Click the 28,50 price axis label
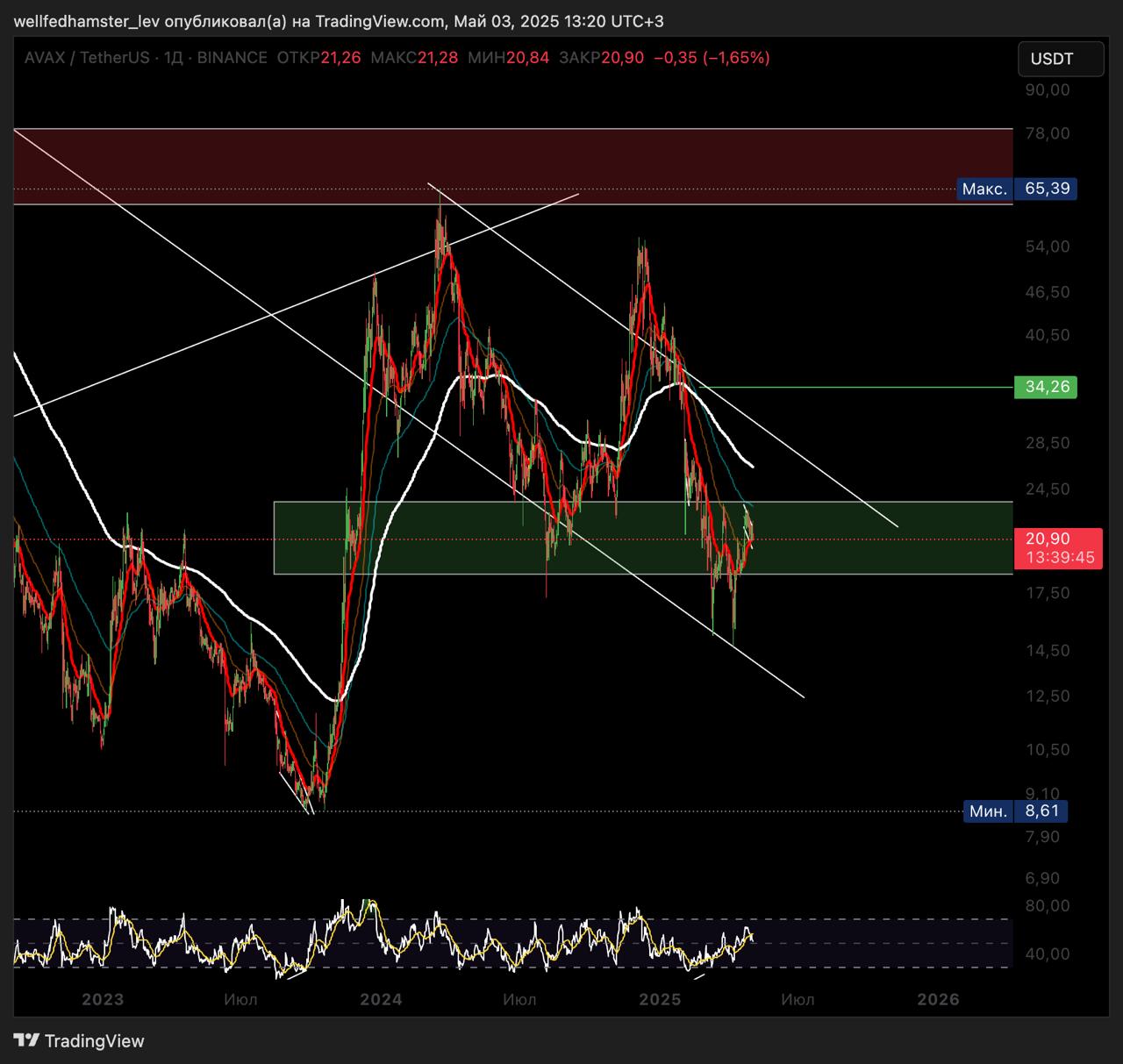 (1048, 443)
